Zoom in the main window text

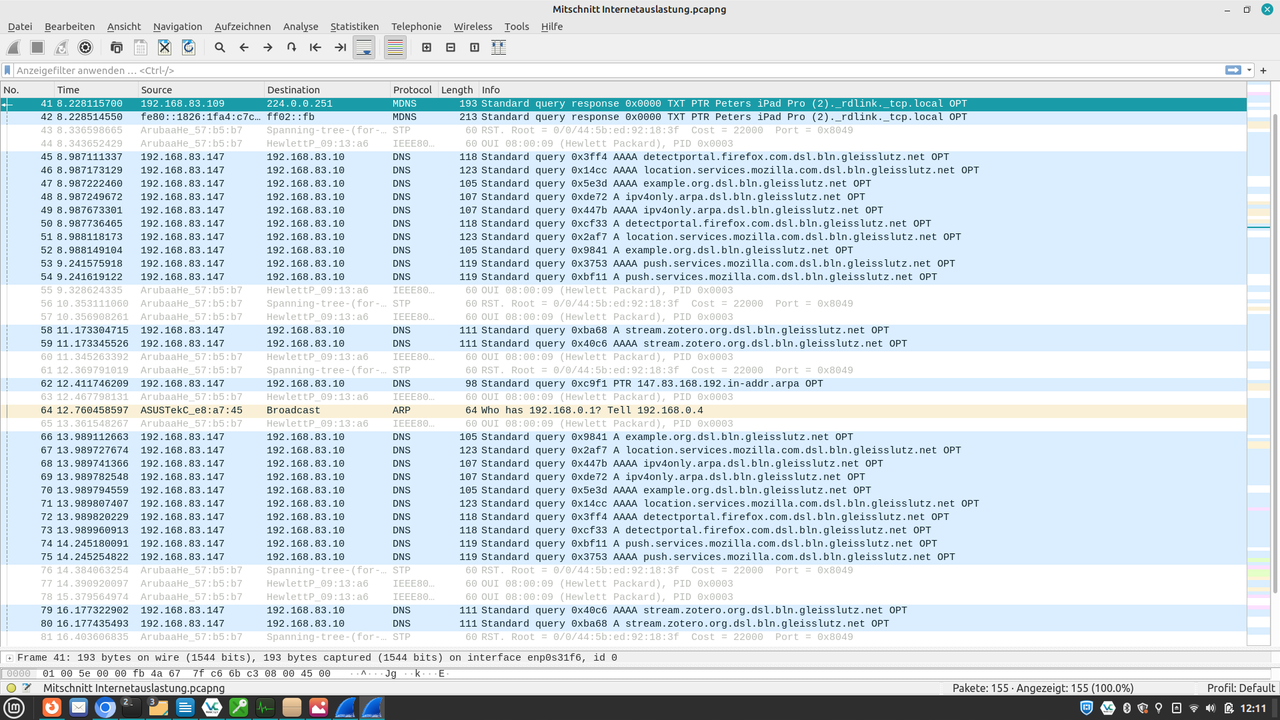pyautogui.click(x=426, y=47)
